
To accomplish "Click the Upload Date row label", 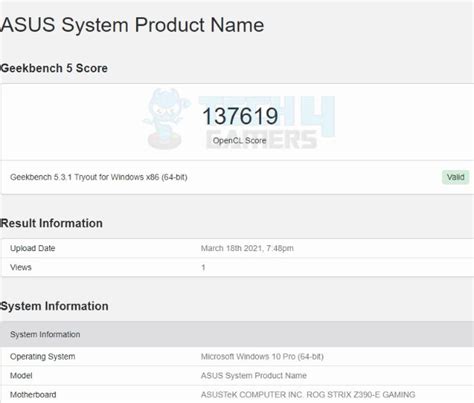I will pyautogui.click(x=33, y=248).
